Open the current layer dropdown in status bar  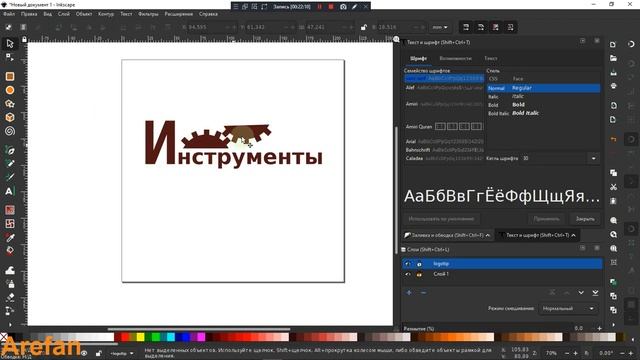[x=122, y=353]
